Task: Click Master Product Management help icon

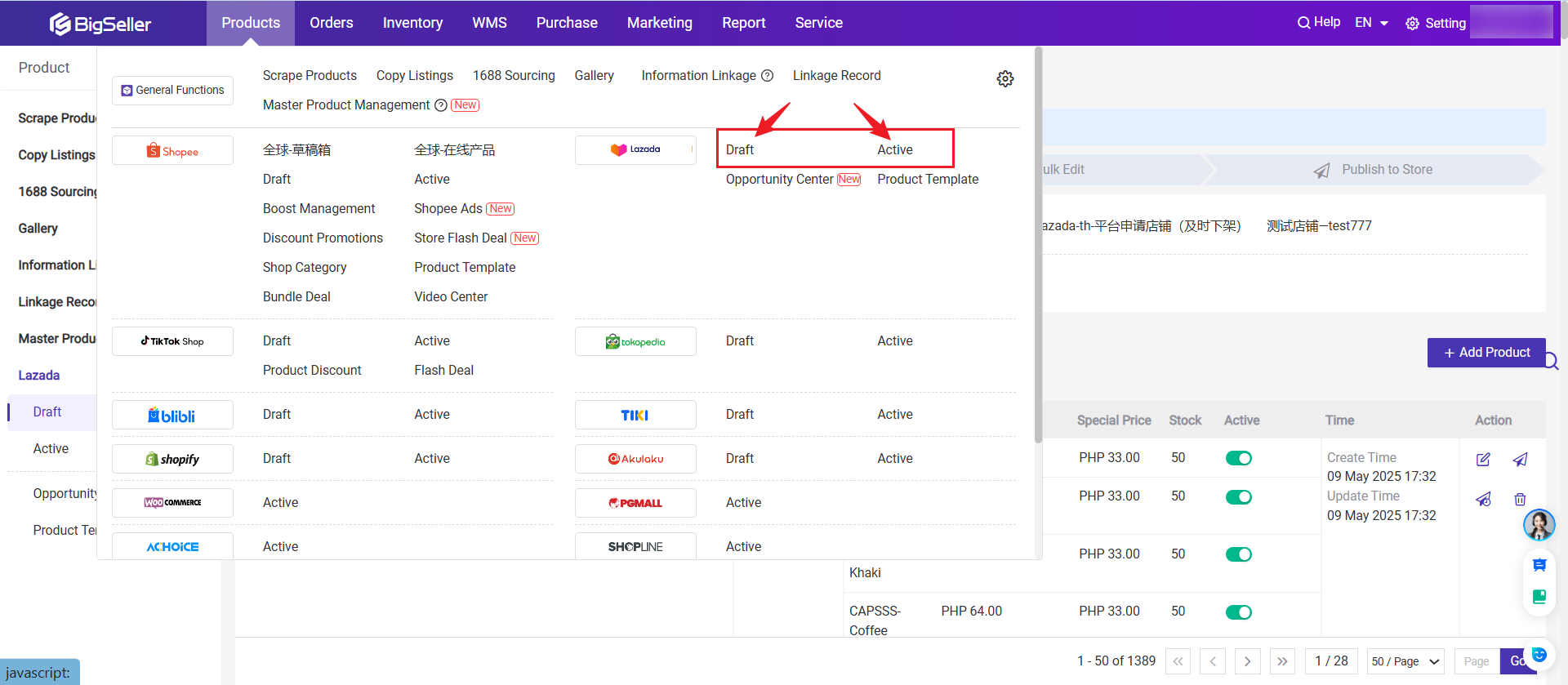Action: (x=441, y=105)
